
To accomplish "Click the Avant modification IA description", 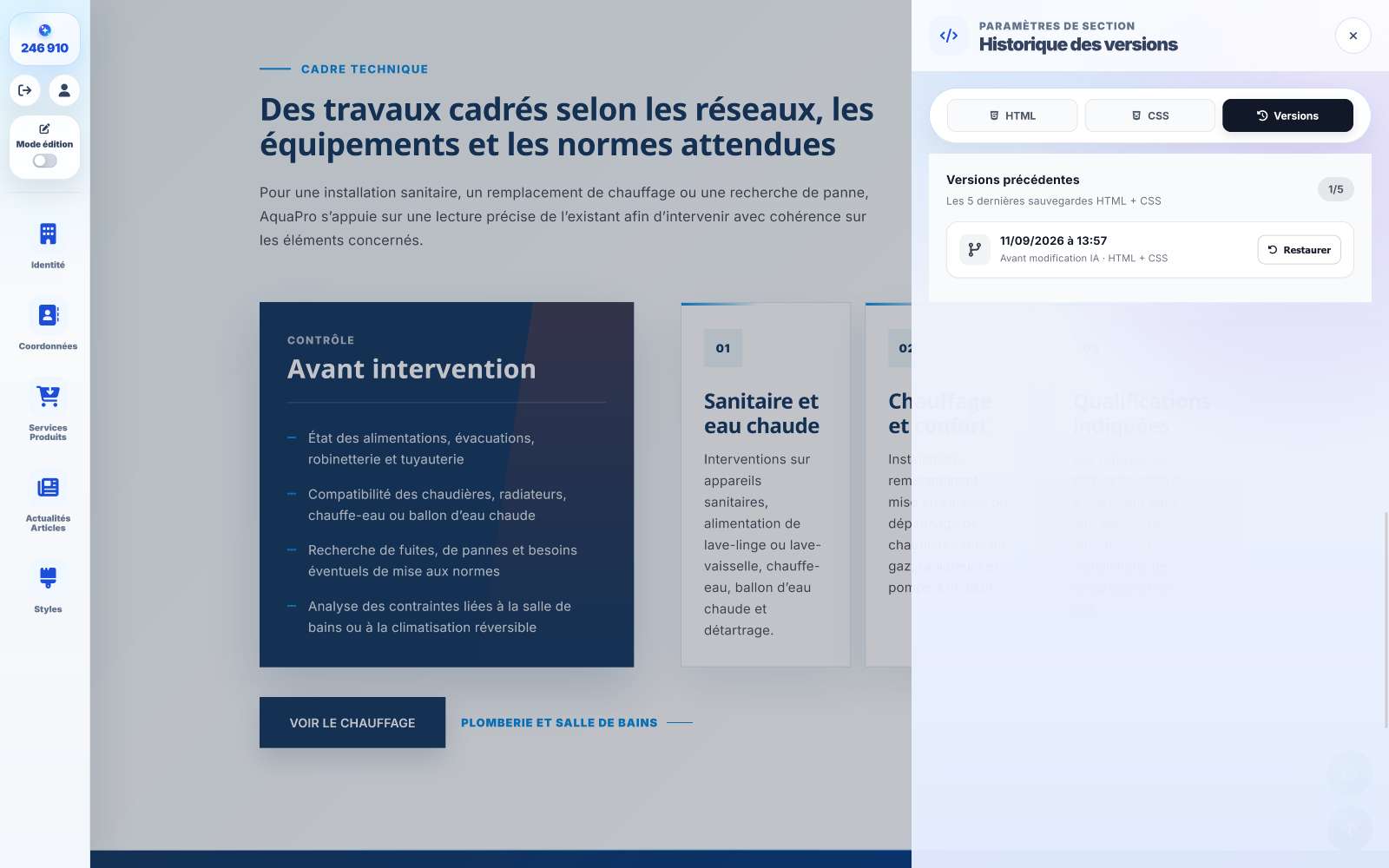I will (x=1083, y=258).
